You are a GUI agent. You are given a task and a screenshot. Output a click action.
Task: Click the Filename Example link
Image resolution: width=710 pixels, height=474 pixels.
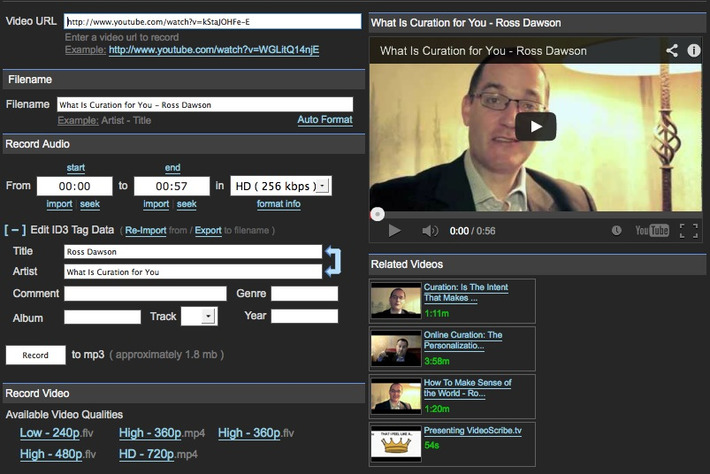78,120
